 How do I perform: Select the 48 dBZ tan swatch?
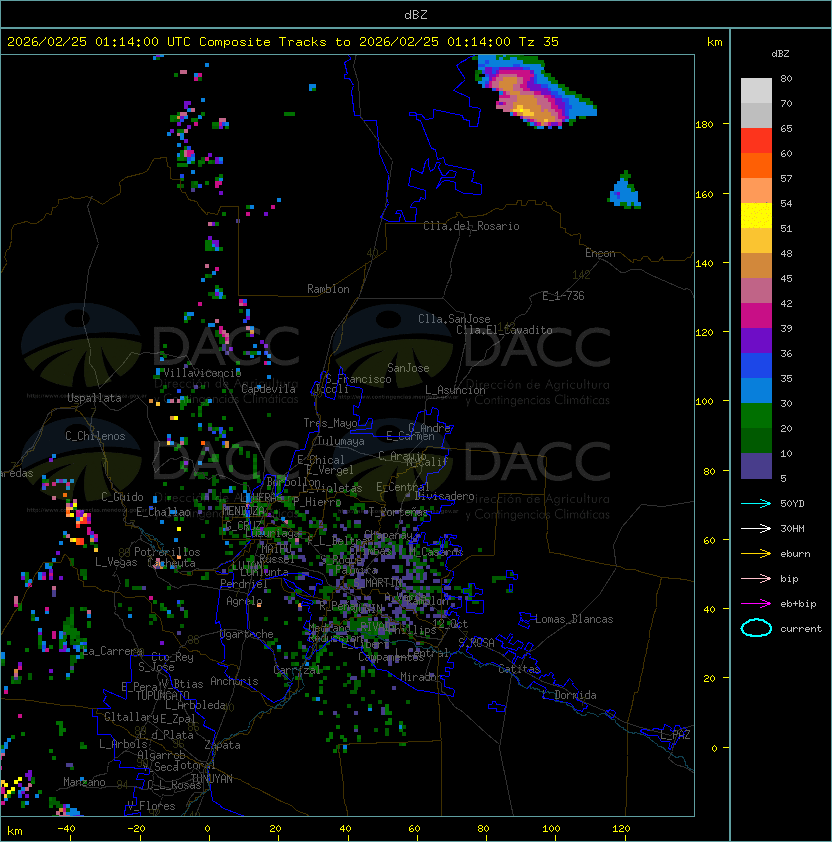click(x=756, y=266)
